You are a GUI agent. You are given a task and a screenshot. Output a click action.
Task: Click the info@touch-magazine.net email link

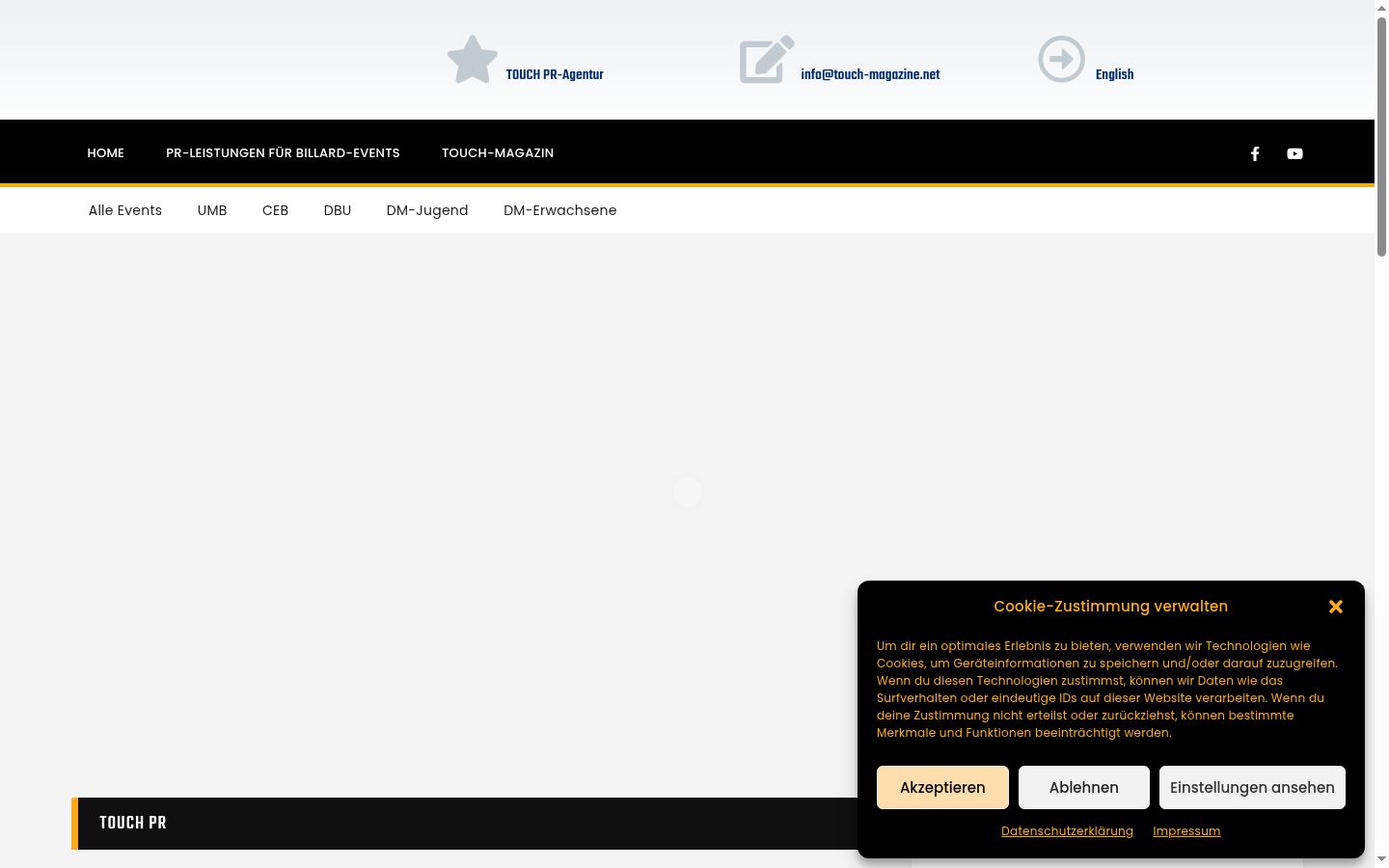(870, 74)
